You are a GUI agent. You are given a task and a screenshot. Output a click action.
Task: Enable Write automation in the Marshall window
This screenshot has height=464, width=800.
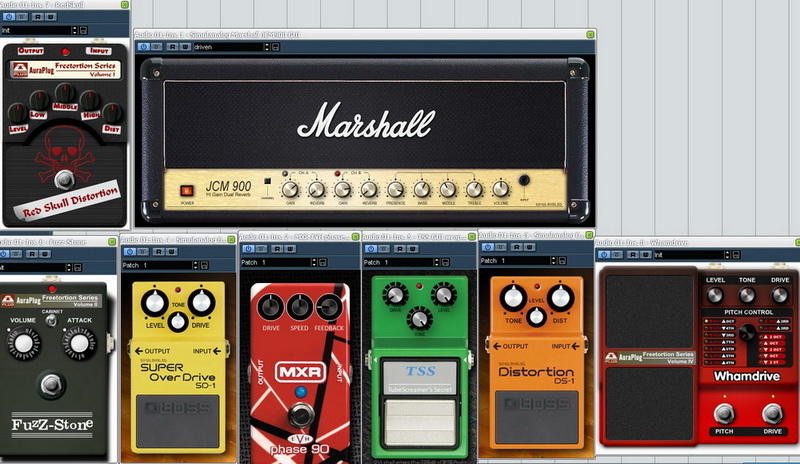click(185, 47)
